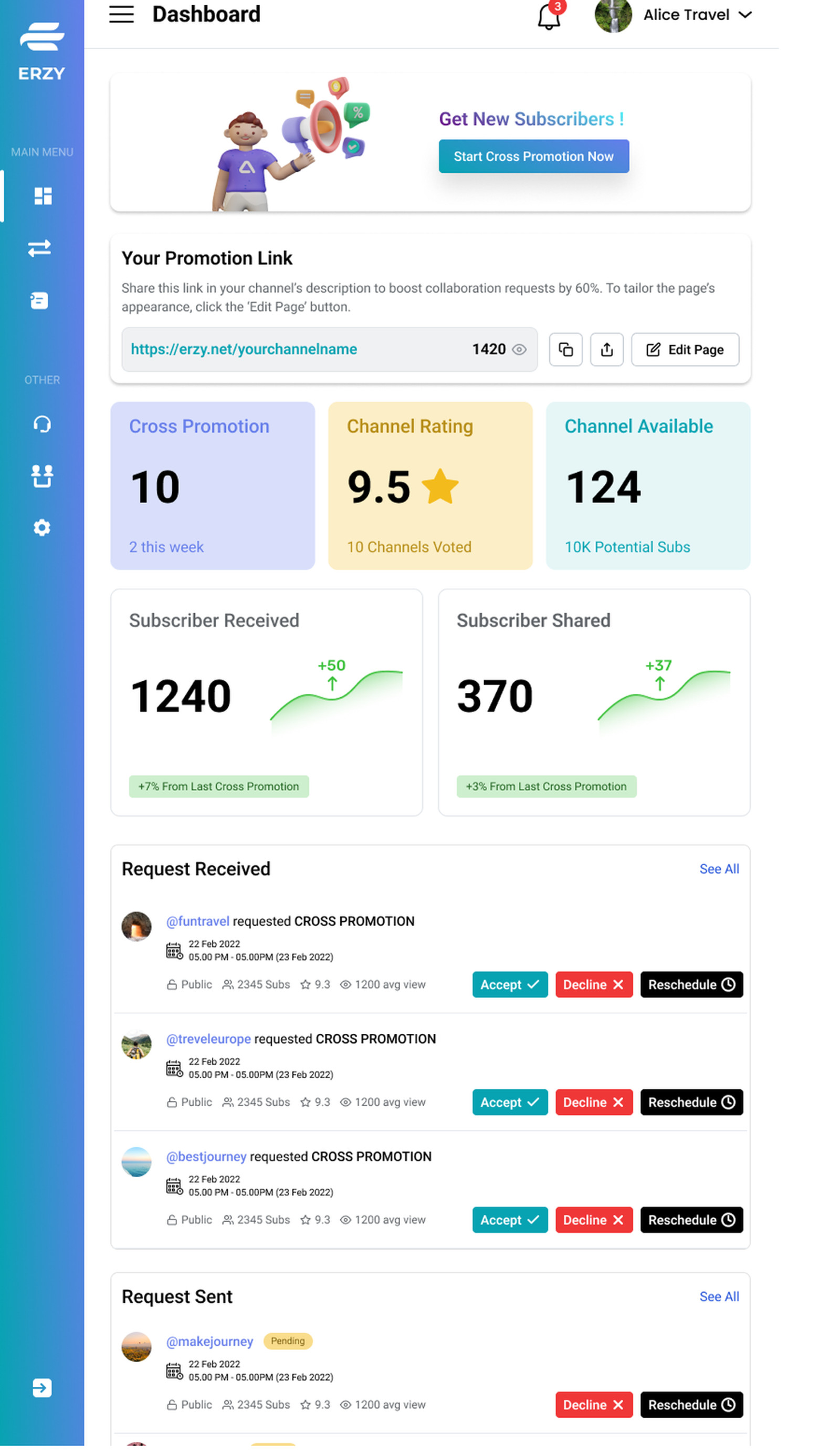840x1454 pixels.
Task: Accept @treveleurope's request
Action: pos(510,1102)
